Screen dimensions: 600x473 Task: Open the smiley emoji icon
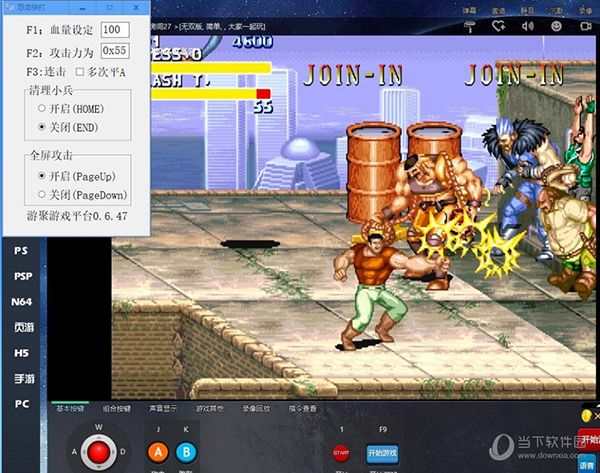click(556, 26)
